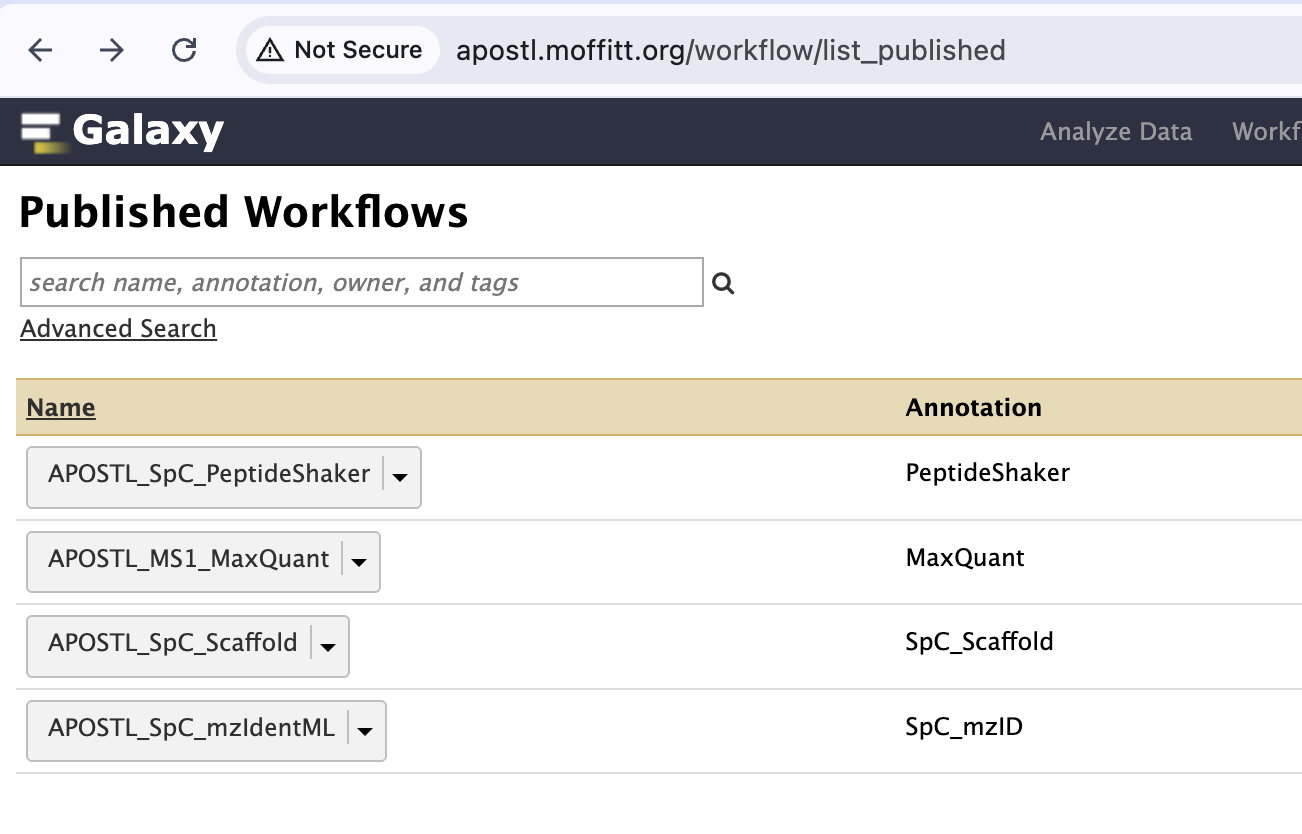The width and height of the screenshot is (1302, 834).
Task: Focus the workflow search text field
Action: [361, 283]
